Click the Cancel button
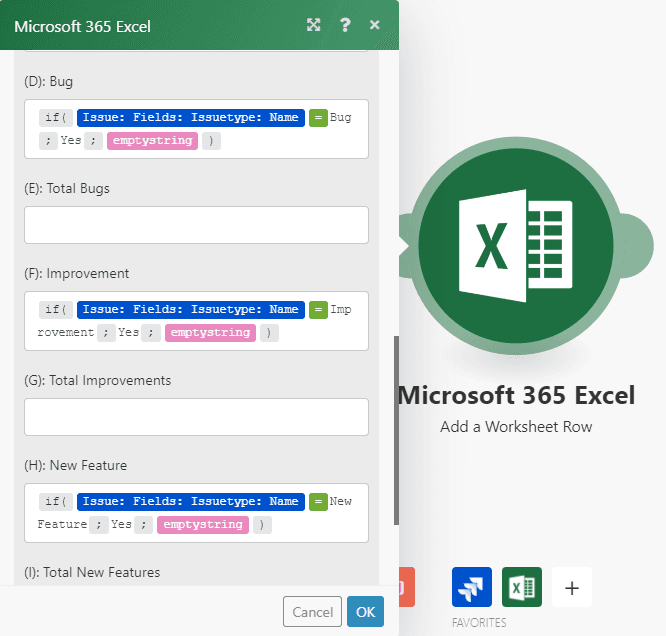666x636 pixels. pyautogui.click(x=312, y=611)
